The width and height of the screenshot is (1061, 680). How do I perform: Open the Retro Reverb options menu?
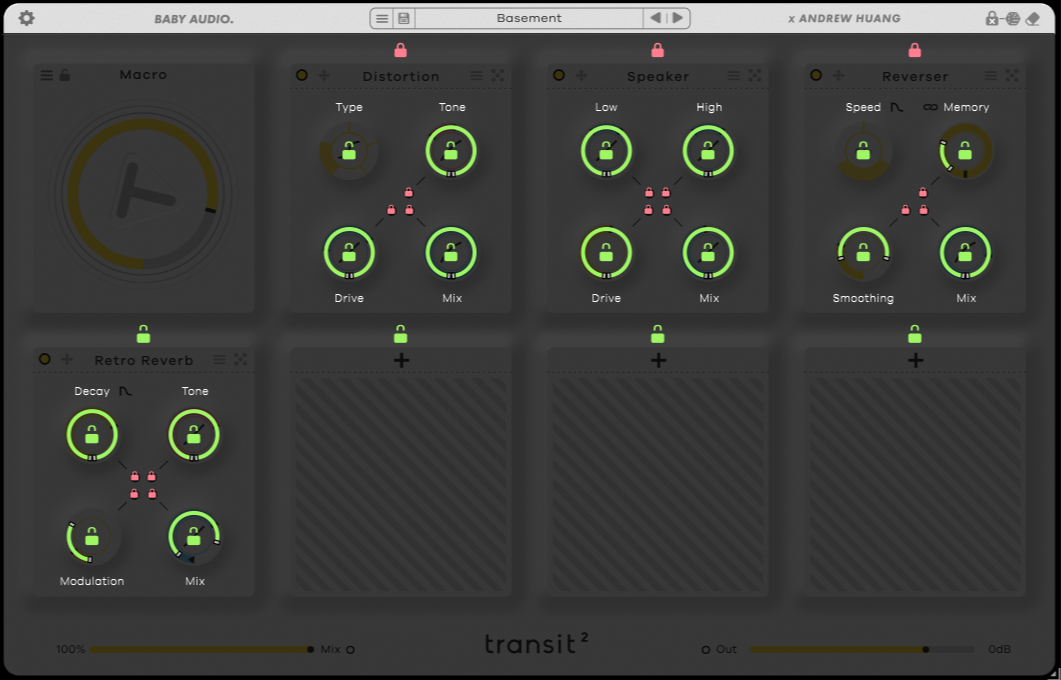219,359
